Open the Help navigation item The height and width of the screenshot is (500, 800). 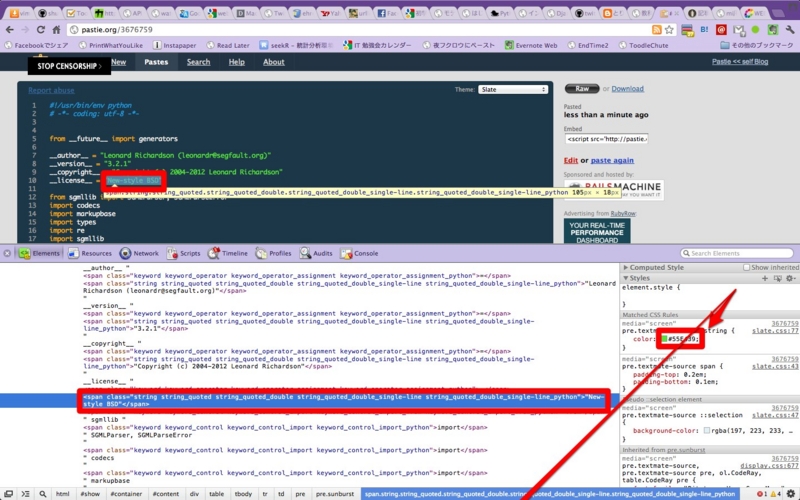point(236,62)
